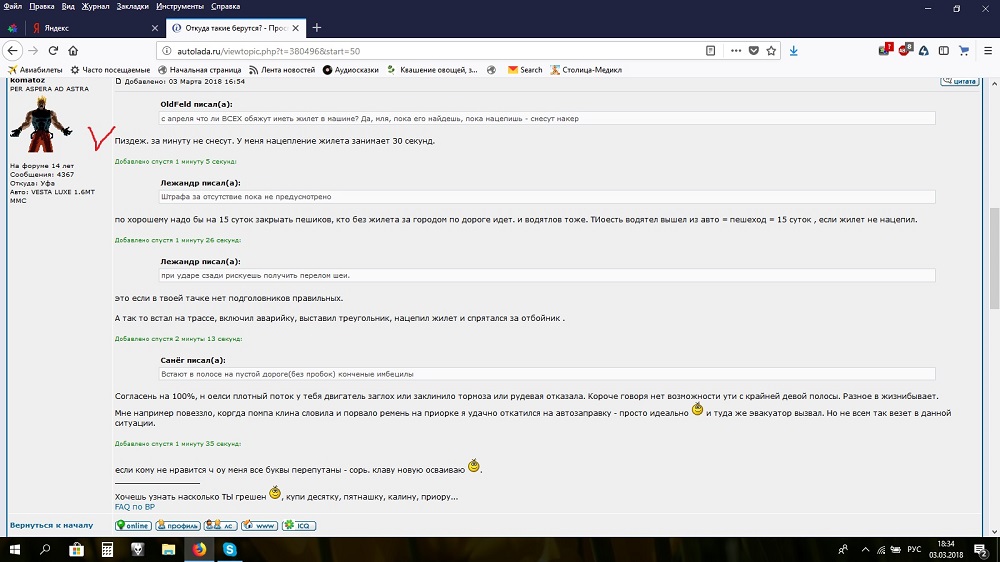
Task: Open the downloads arrow in toolbar
Action: point(794,50)
